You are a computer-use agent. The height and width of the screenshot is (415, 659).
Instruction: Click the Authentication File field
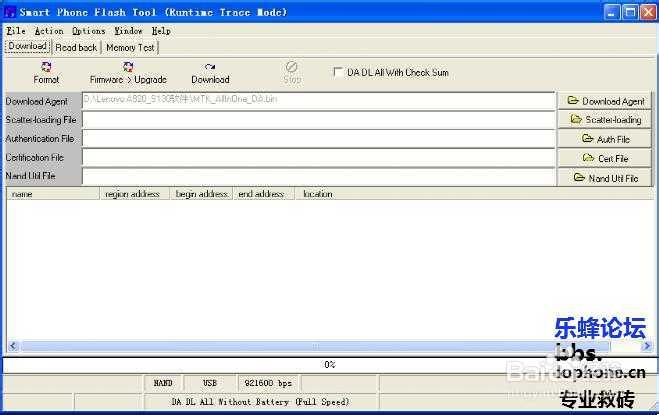pos(319,139)
